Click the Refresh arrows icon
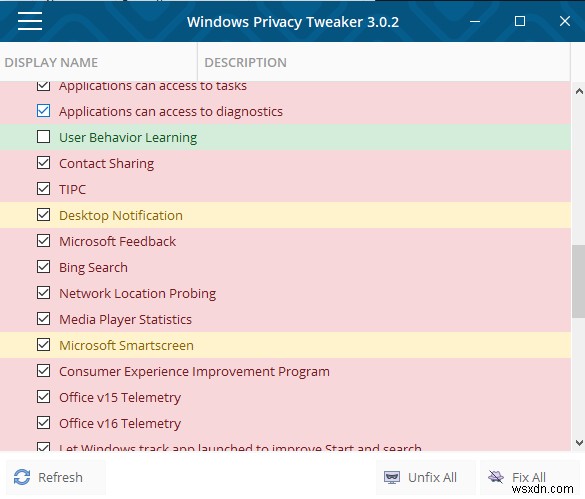Image resolution: width=585 pixels, height=499 pixels. pos(22,477)
